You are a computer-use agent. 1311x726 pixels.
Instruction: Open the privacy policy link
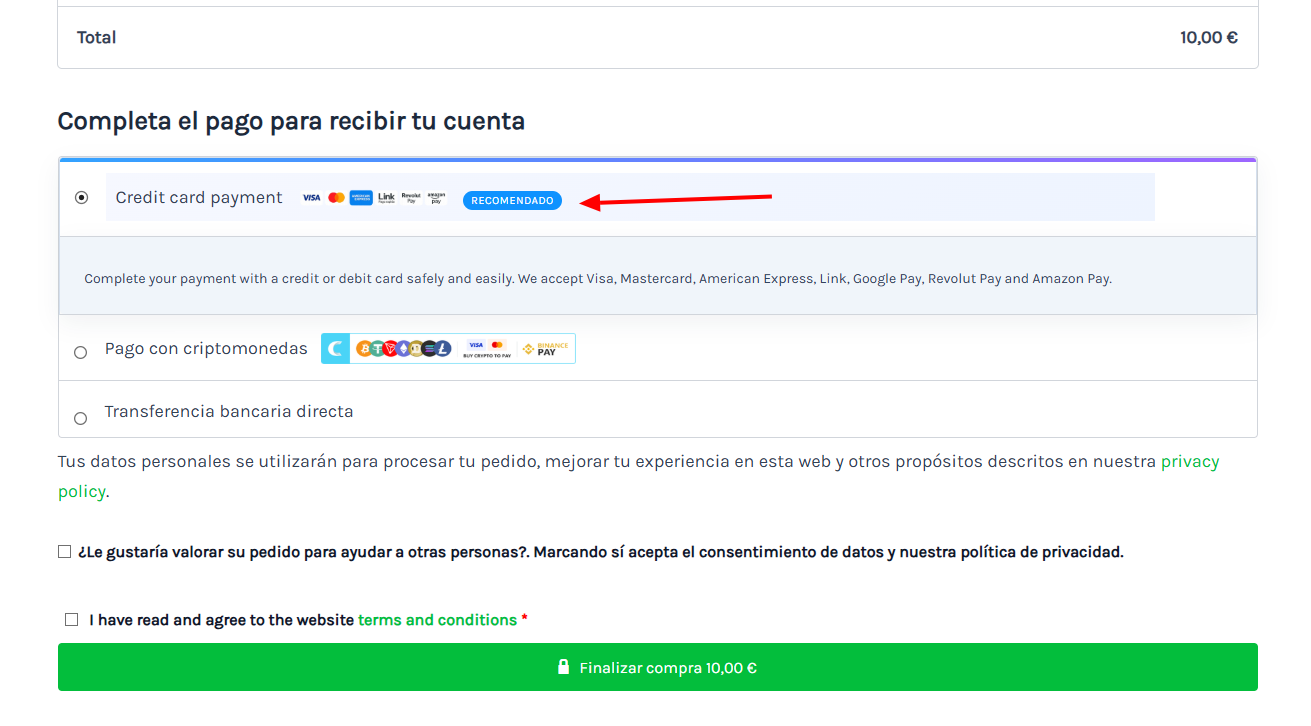click(1189, 462)
